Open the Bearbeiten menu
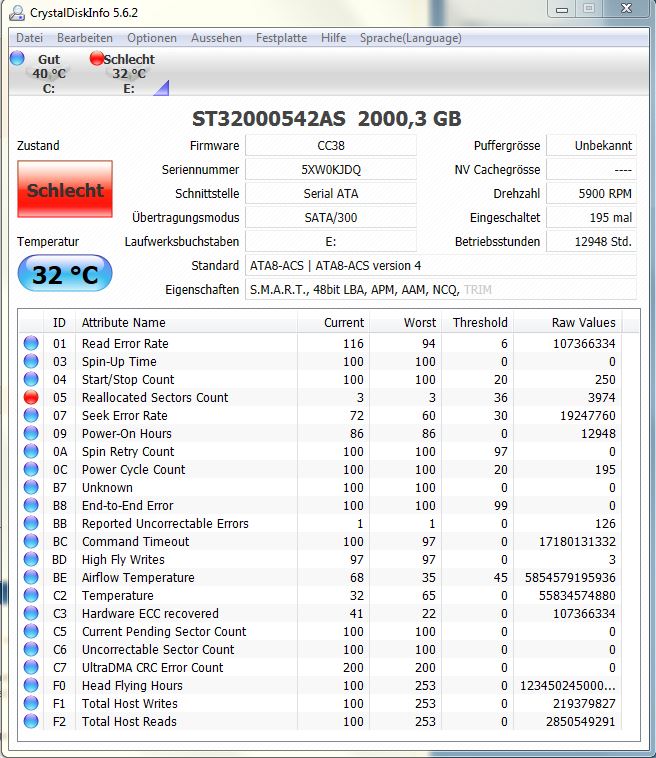Image resolution: width=656 pixels, height=758 pixels. 85,38
